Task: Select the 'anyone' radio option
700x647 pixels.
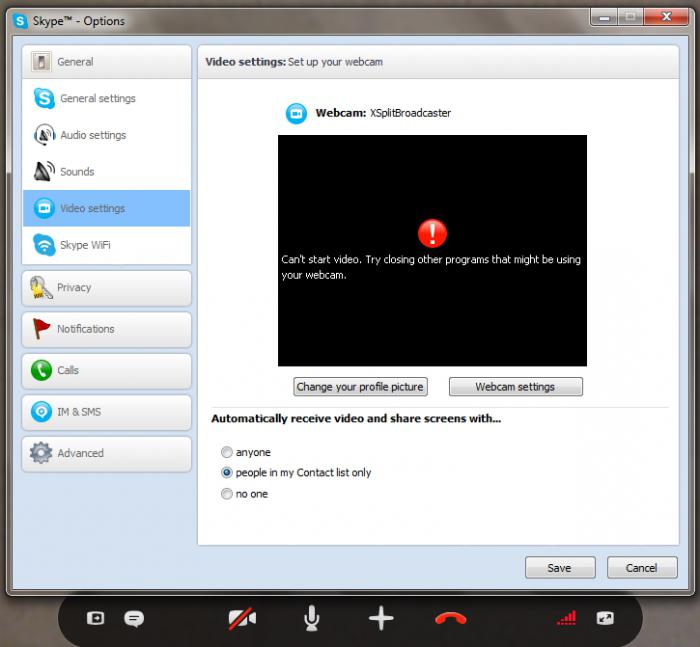Action: tap(227, 452)
